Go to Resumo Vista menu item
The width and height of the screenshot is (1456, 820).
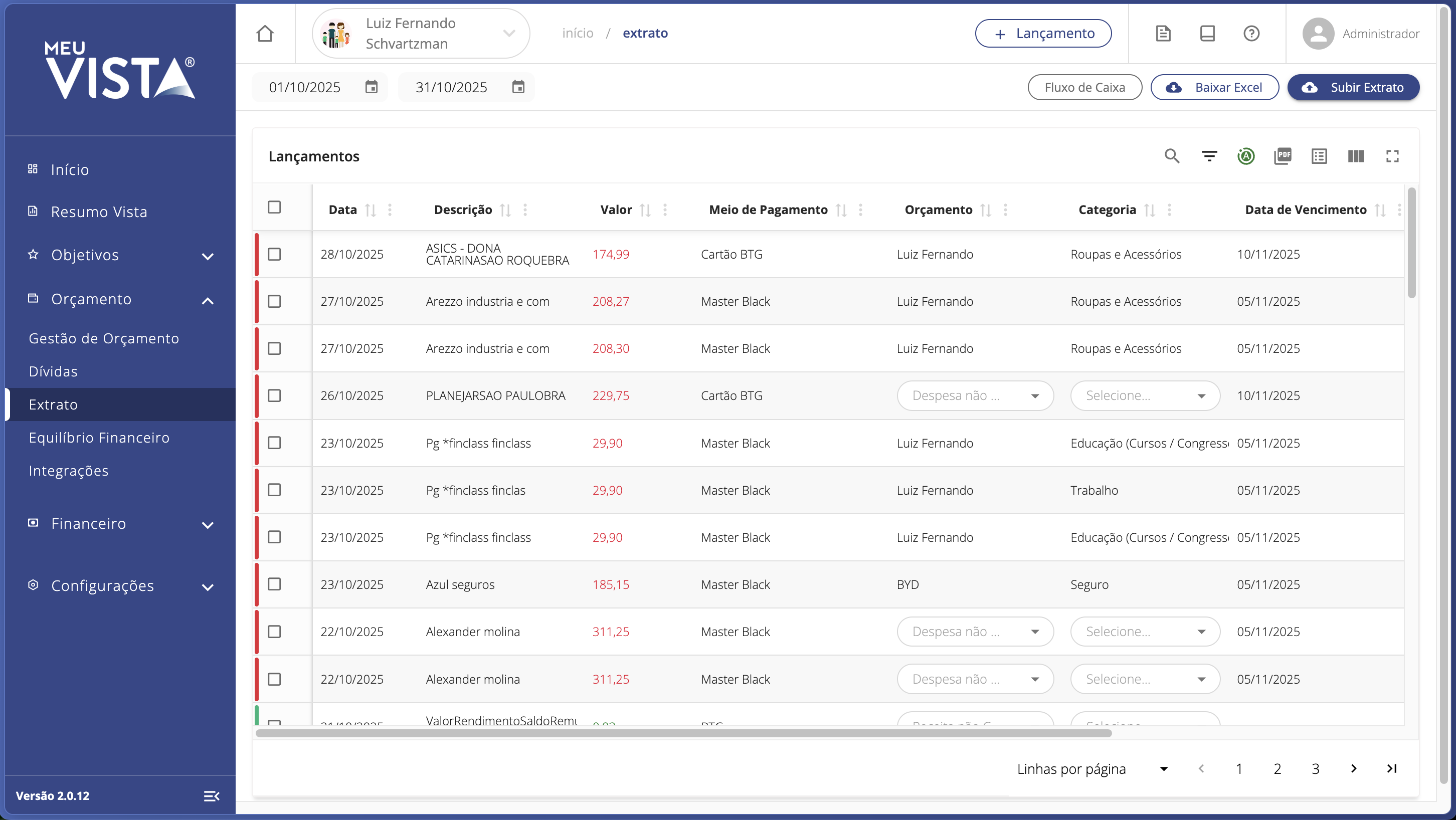pos(99,212)
